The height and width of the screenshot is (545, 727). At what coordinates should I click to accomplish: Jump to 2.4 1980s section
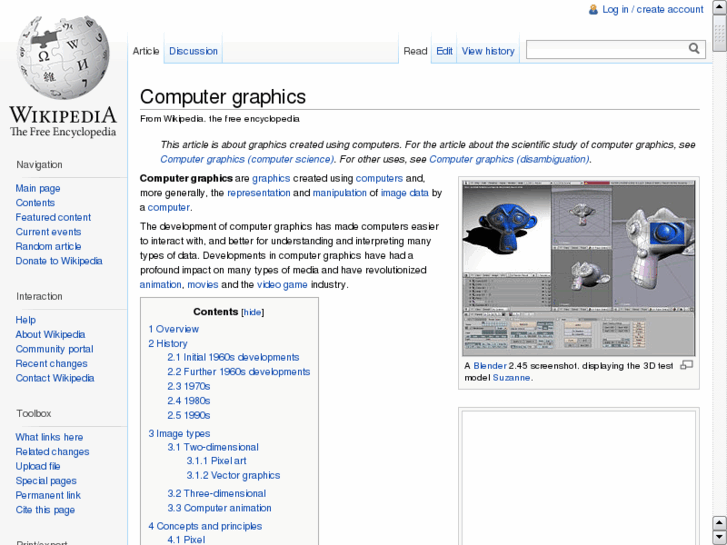point(189,400)
